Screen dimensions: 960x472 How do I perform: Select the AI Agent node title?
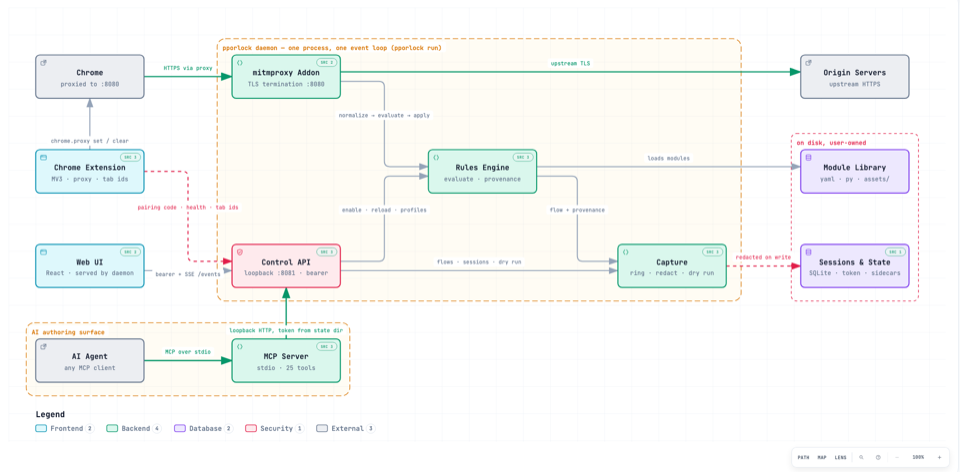89,356
